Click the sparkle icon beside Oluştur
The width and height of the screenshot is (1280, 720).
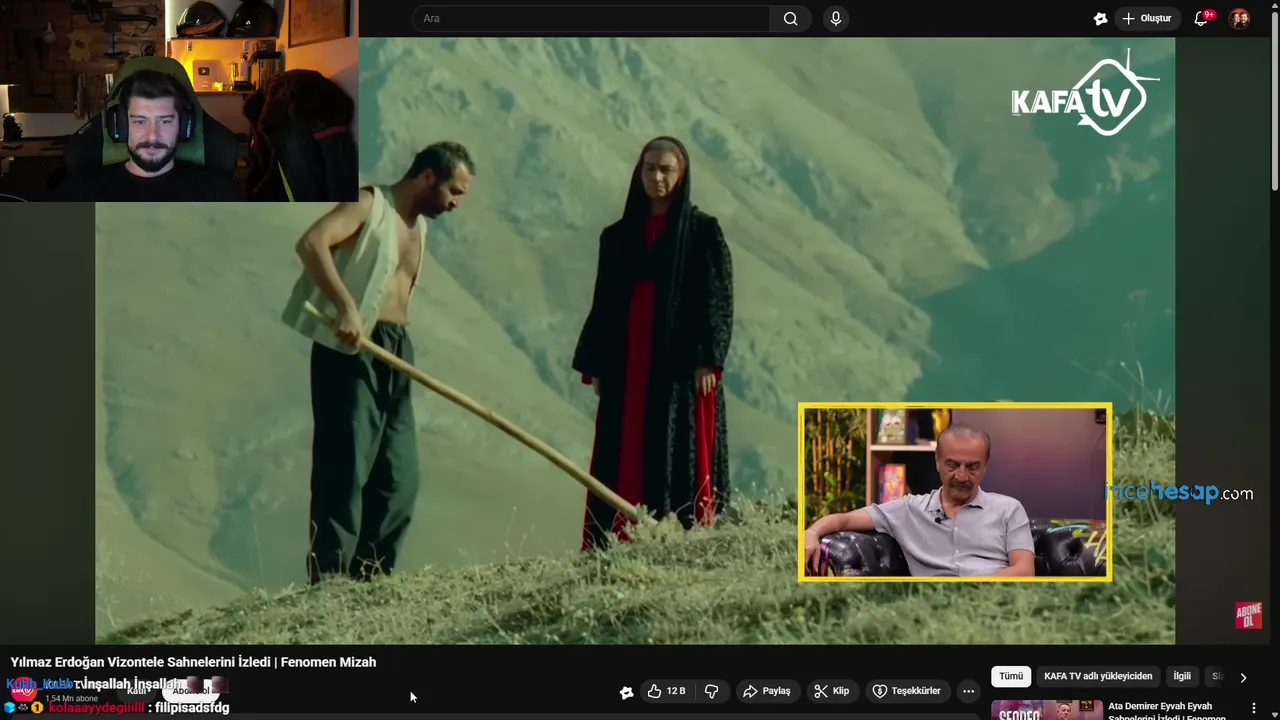(1100, 18)
